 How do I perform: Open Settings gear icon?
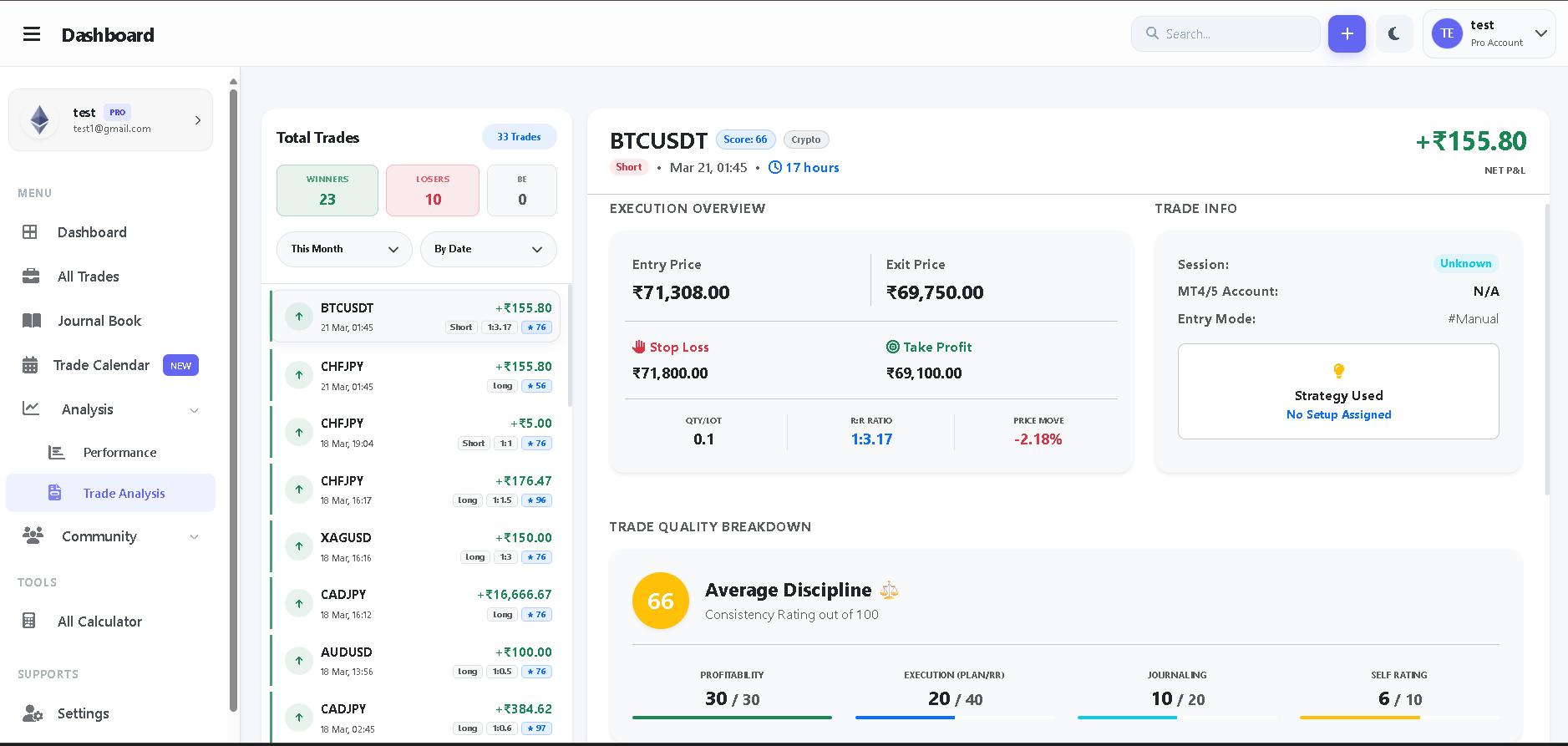tap(33, 713)
